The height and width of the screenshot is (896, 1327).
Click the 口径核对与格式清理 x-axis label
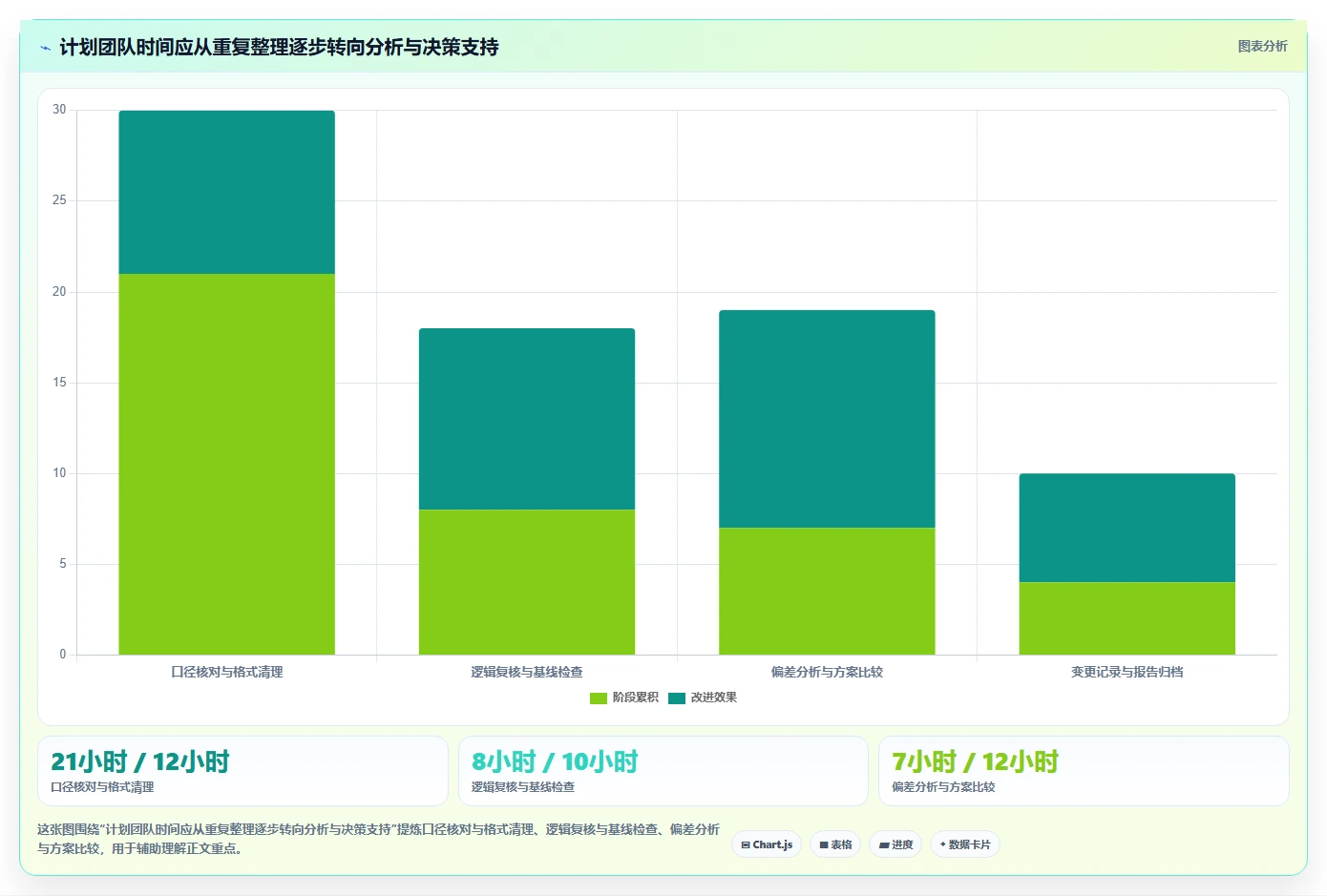227,672
